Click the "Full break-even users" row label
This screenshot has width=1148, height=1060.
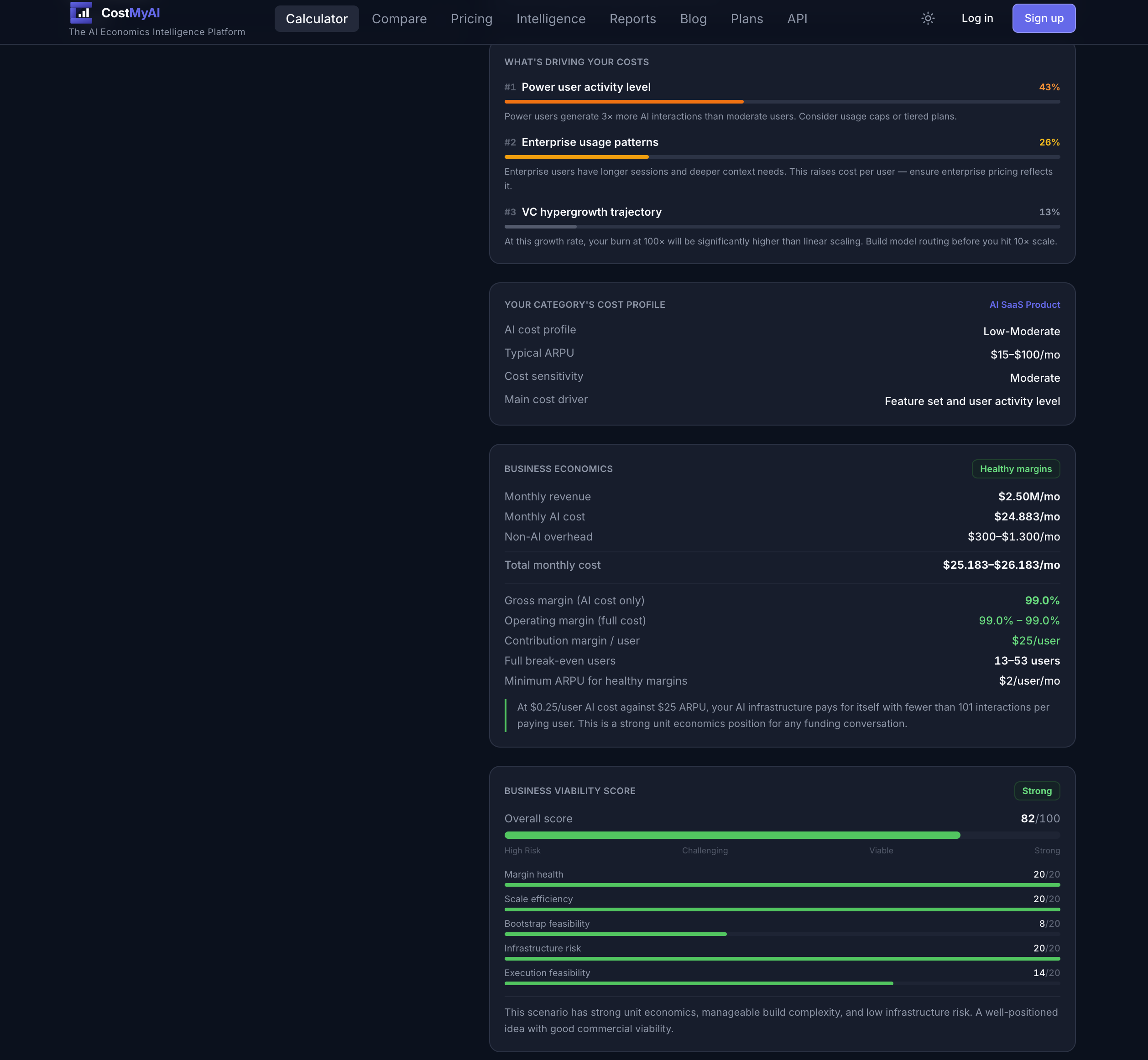pos(559,661)
